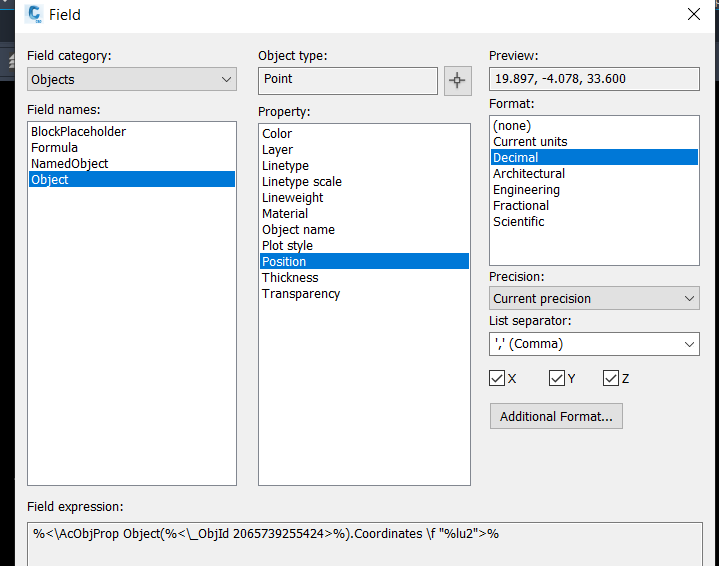
Task: Click the select object crosshair icon
Action: tap(457, 81)
